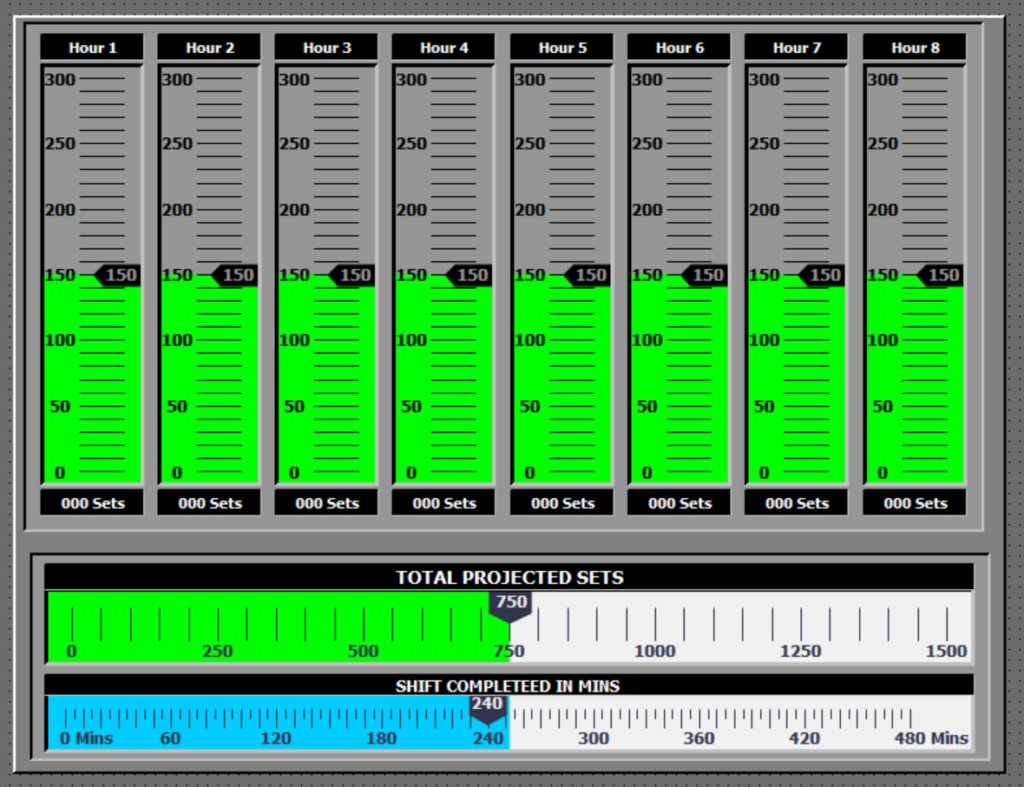Click the SHIFT COMPLETEED IN MINS title
This screenshot has width=1024, height=787.
(x=507, y=686)
